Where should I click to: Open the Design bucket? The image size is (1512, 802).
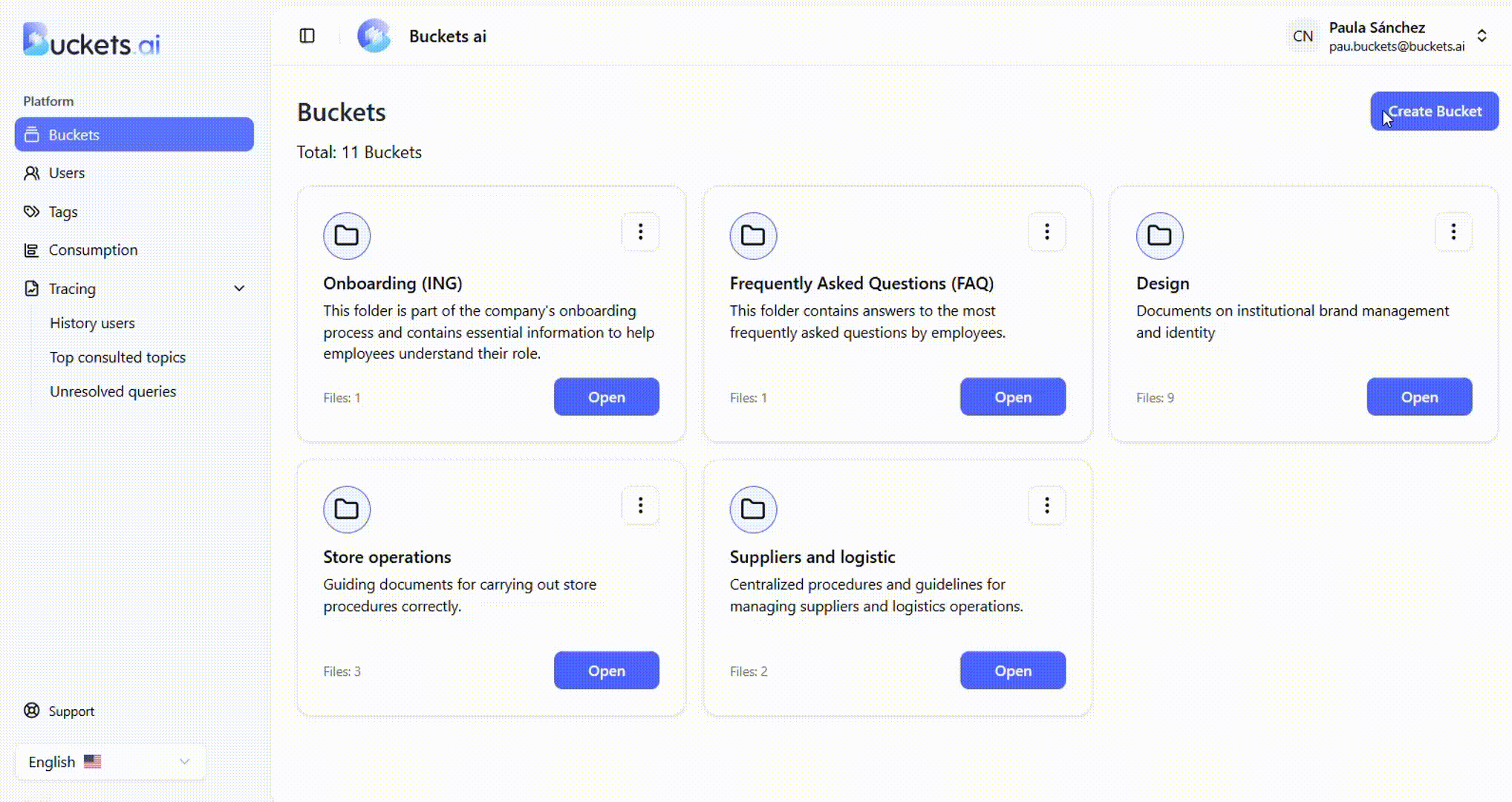[x=1418, y=397]
